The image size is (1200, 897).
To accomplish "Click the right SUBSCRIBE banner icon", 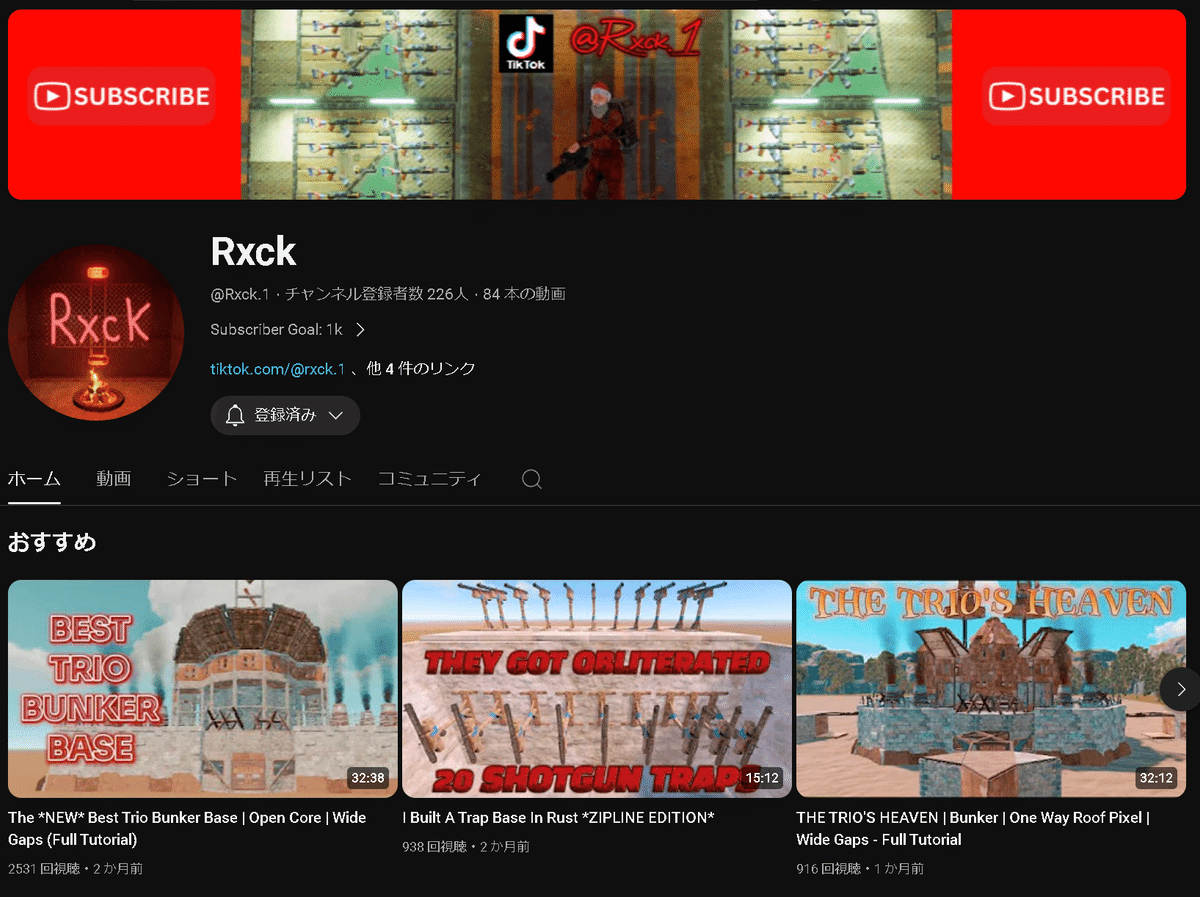I will point(1076,96).
